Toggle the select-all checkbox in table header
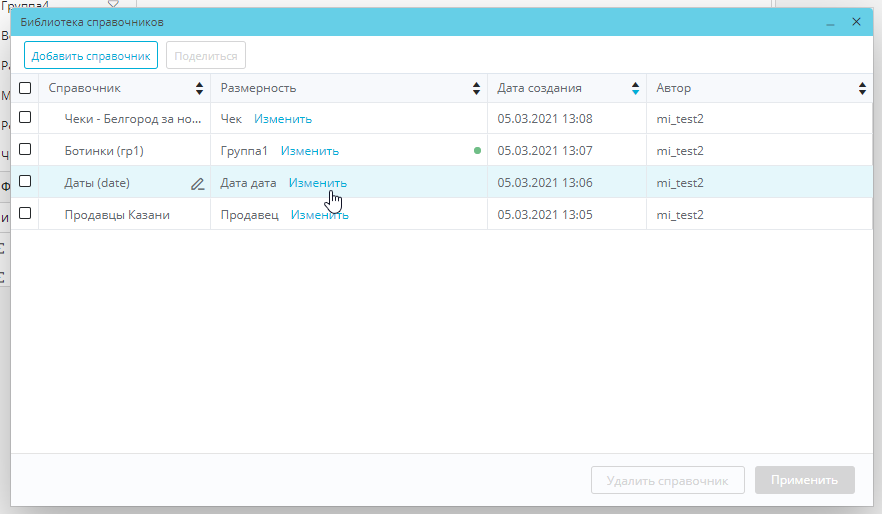 pyautogui.click(x=25, y=88)
